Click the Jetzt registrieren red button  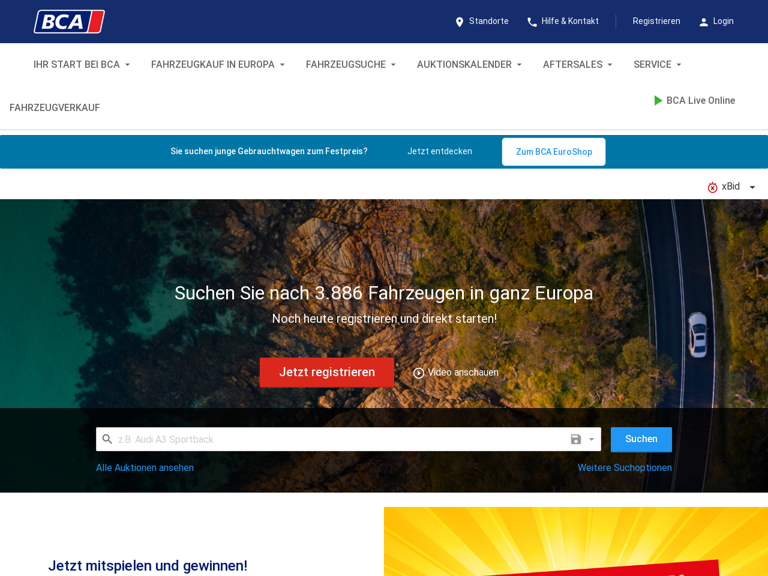[327, 372]
